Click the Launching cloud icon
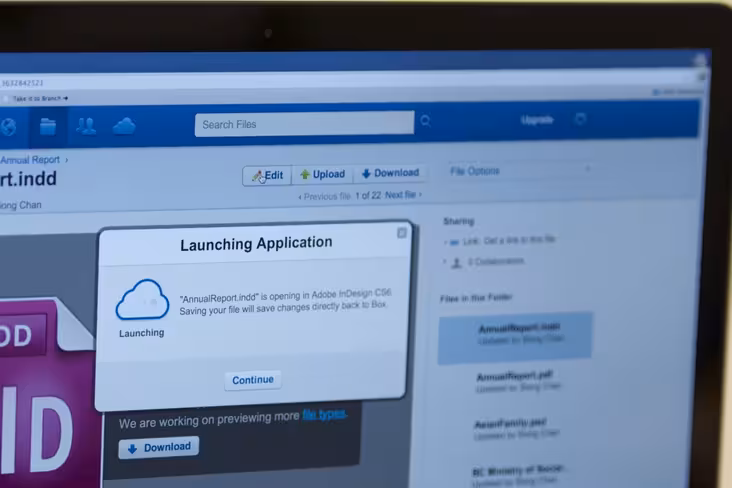732x488 pixels. [142, 300]
